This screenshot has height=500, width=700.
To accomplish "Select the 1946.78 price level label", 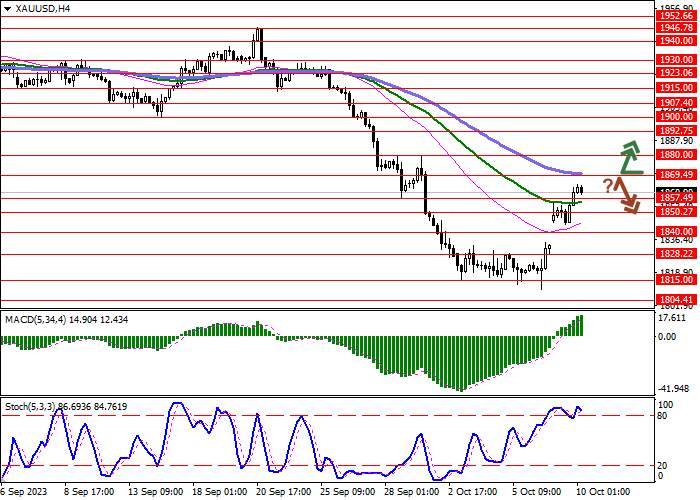I will coord(677,28).
